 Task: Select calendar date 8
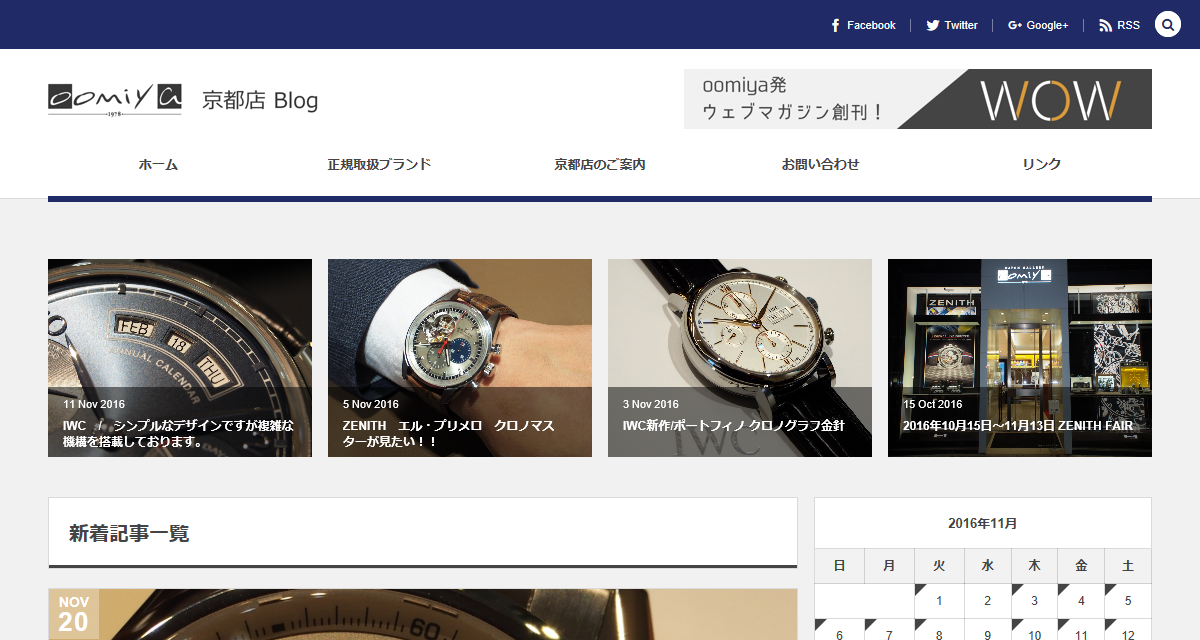click(x=939, y=632)
